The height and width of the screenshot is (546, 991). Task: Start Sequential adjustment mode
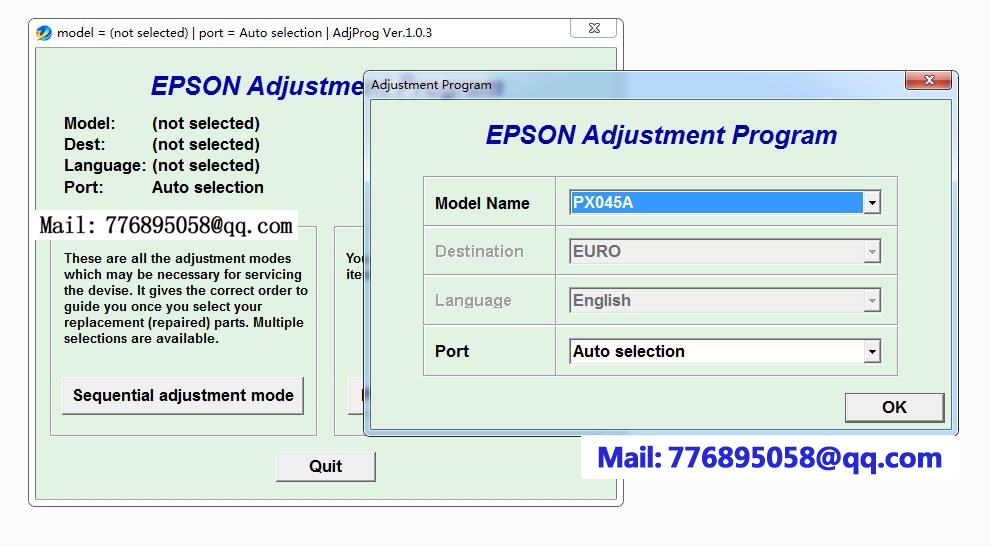(x=183, y=396)
